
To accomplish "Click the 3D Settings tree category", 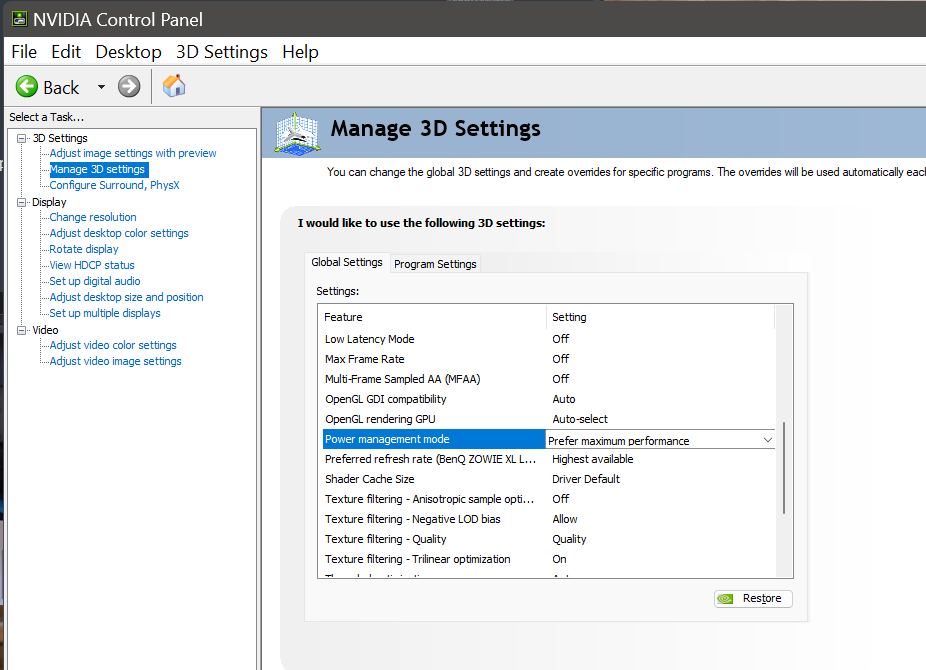I will 60,138.
